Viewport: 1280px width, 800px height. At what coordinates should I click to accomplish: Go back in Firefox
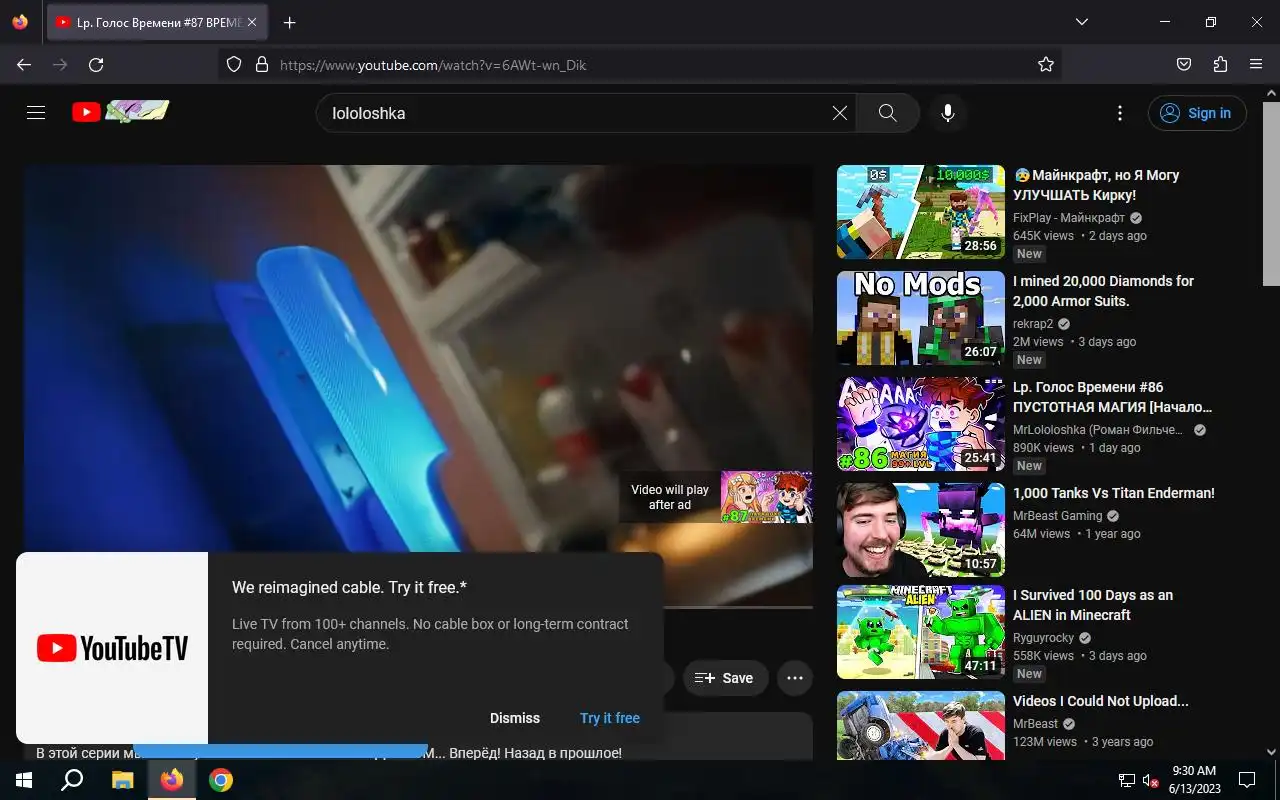24,64
